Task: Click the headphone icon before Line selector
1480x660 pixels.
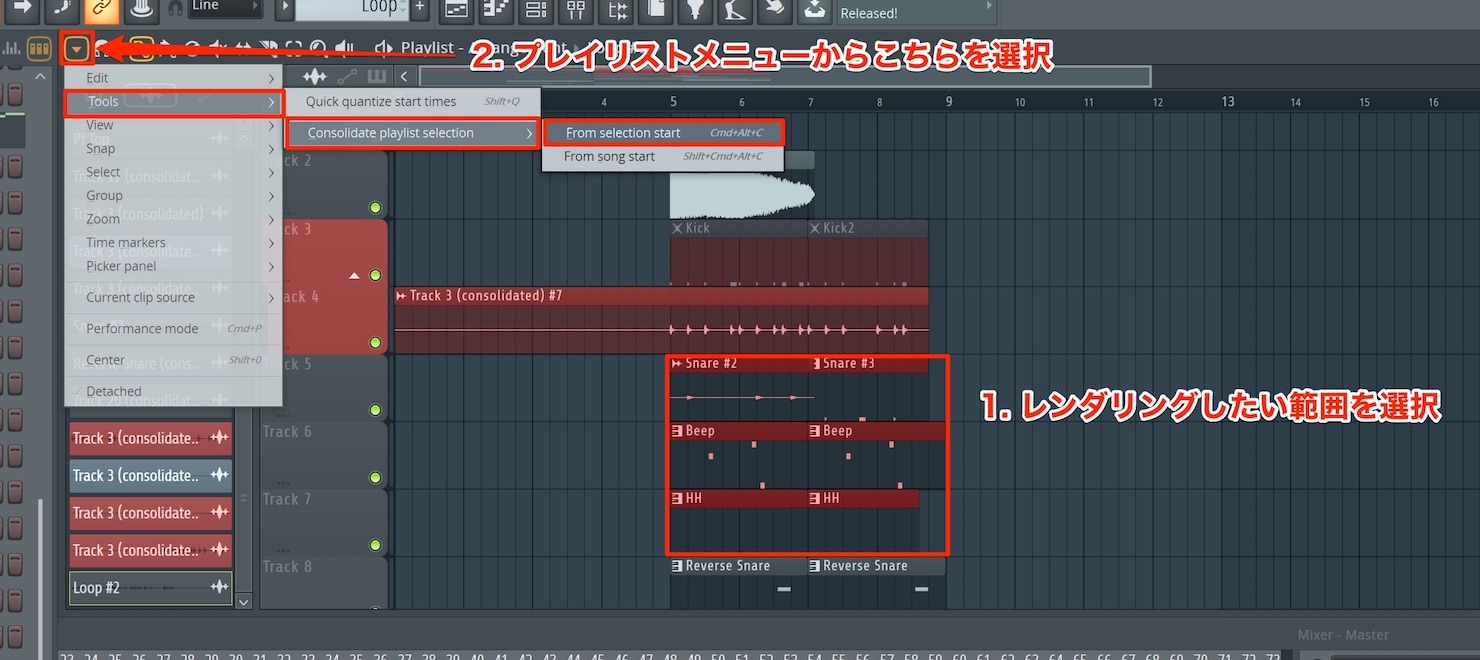Action: 175,8
